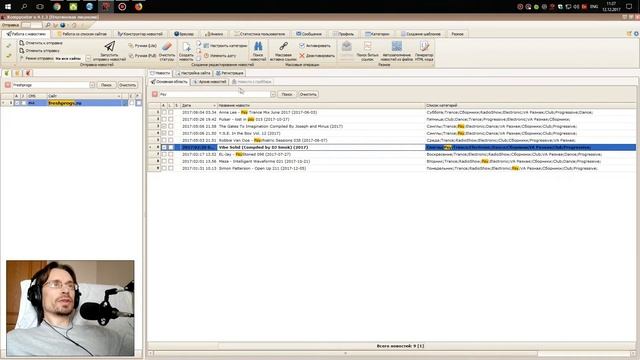This screenshot has width=640, height=360.
Task: Click the red tab icon above site list
Action: [x=28, y=73]
